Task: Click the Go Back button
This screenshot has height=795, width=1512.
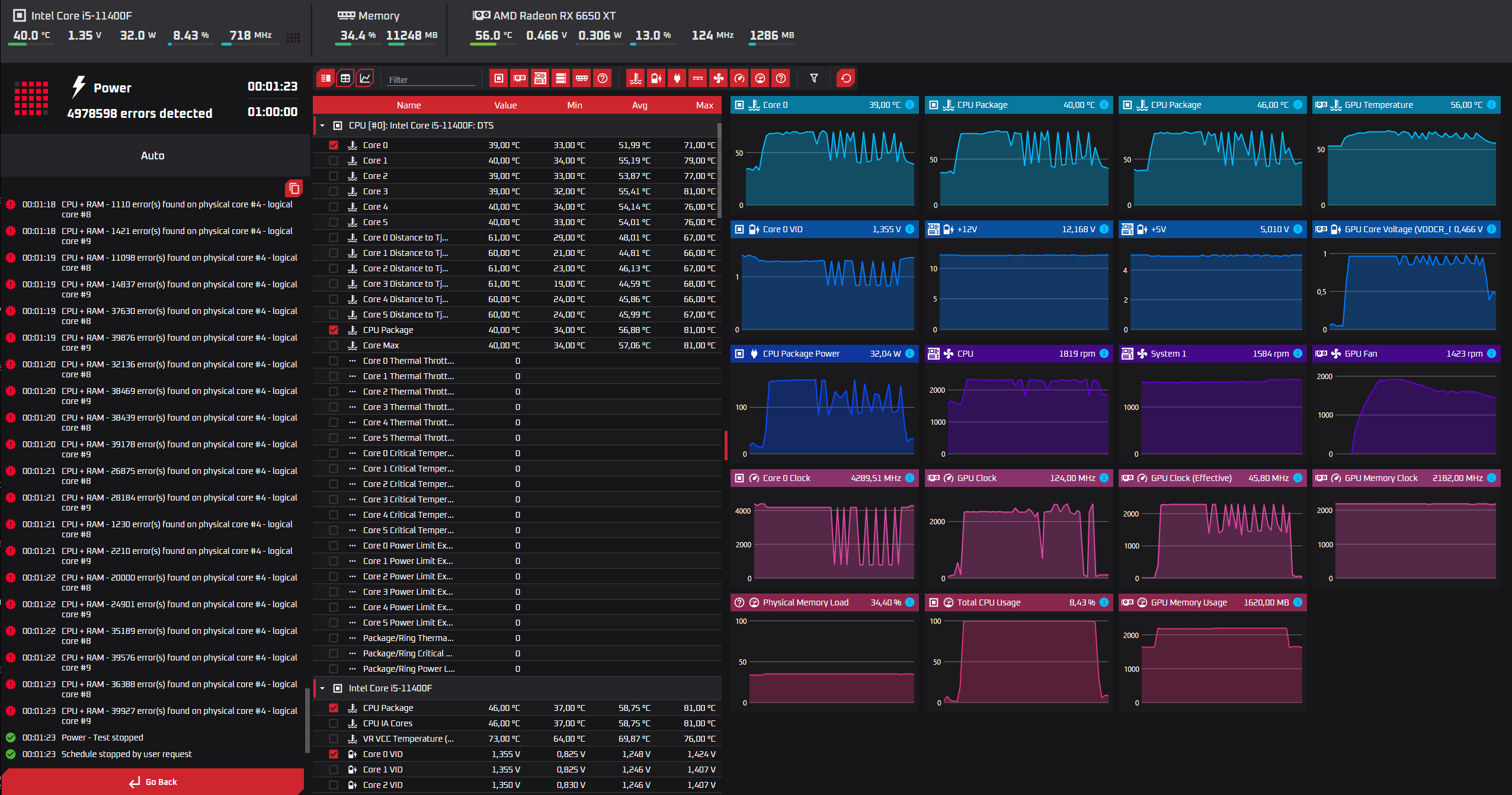Action: pyautogui.click(x=153, y=782)
